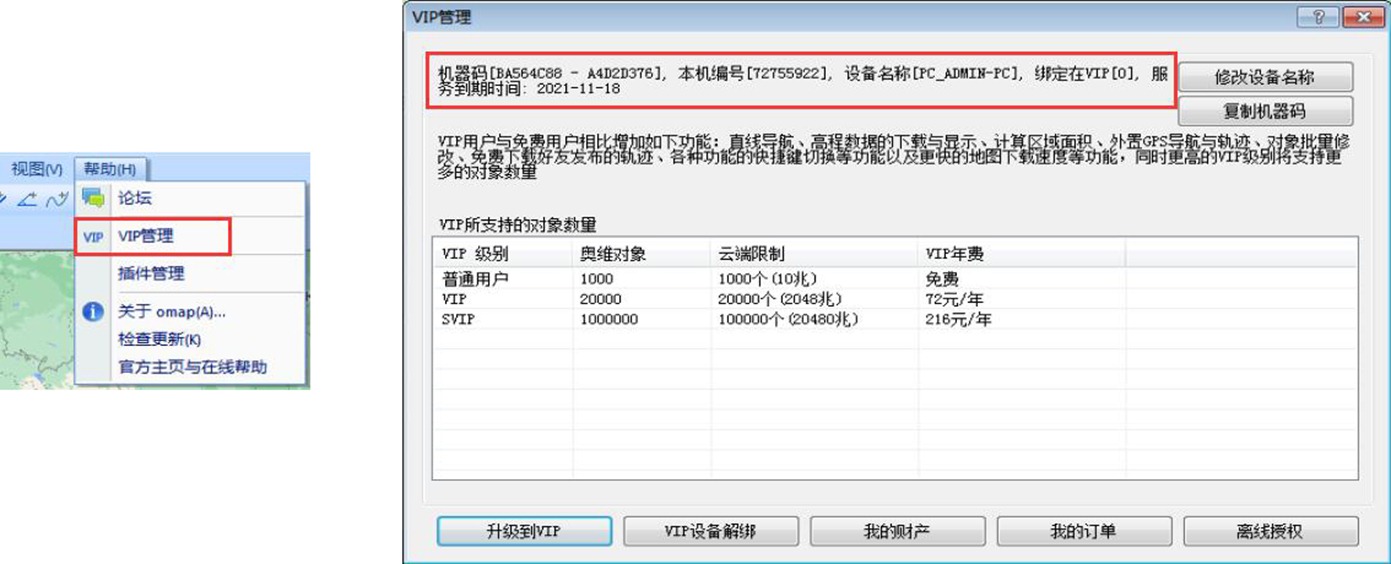Viewport: 1391px width, 564px height.
Task: Open the 帮助(H) menu
Action: point(110,169)
